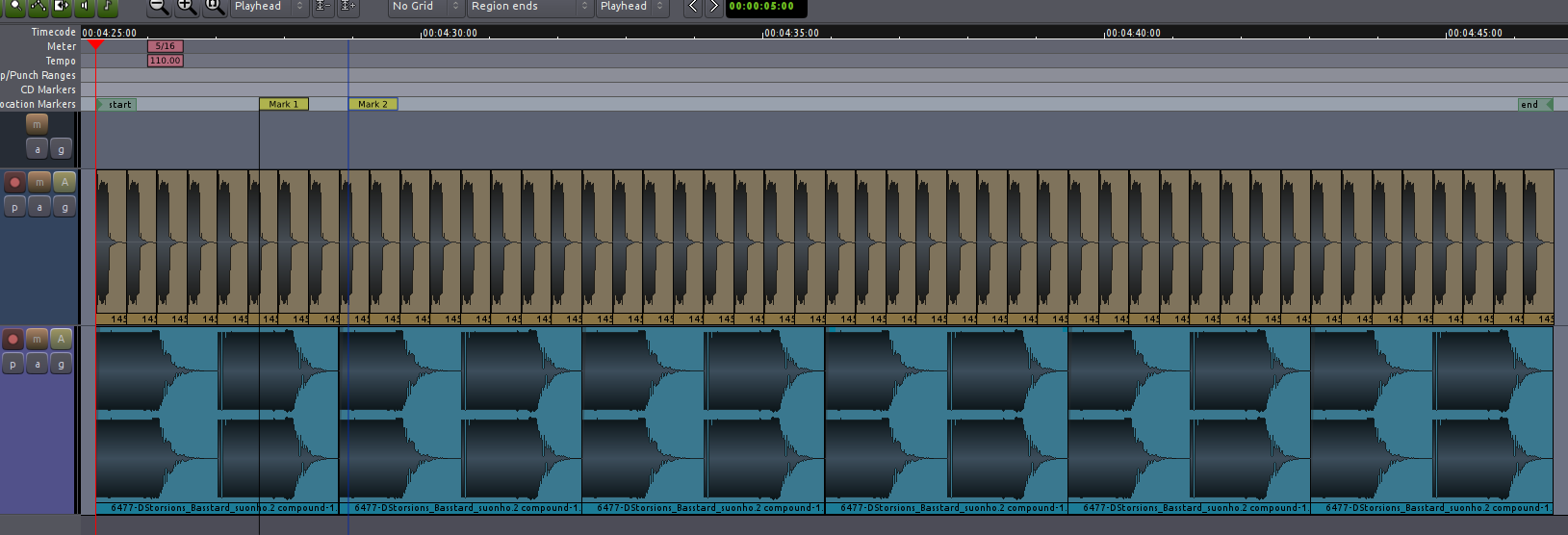This screenshot has width=1568, height=535.
Task: Click the zoom out magnifier button
Action: point(159,7)
